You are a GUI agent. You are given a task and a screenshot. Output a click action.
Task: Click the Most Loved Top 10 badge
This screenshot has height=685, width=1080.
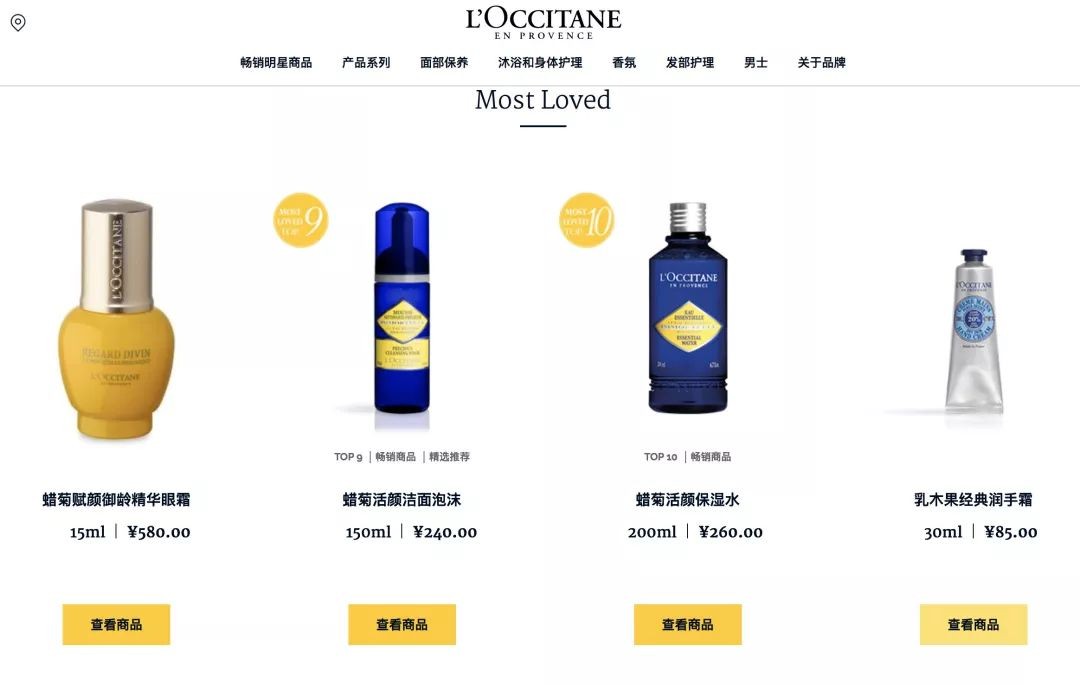click(x=586, y=220)
